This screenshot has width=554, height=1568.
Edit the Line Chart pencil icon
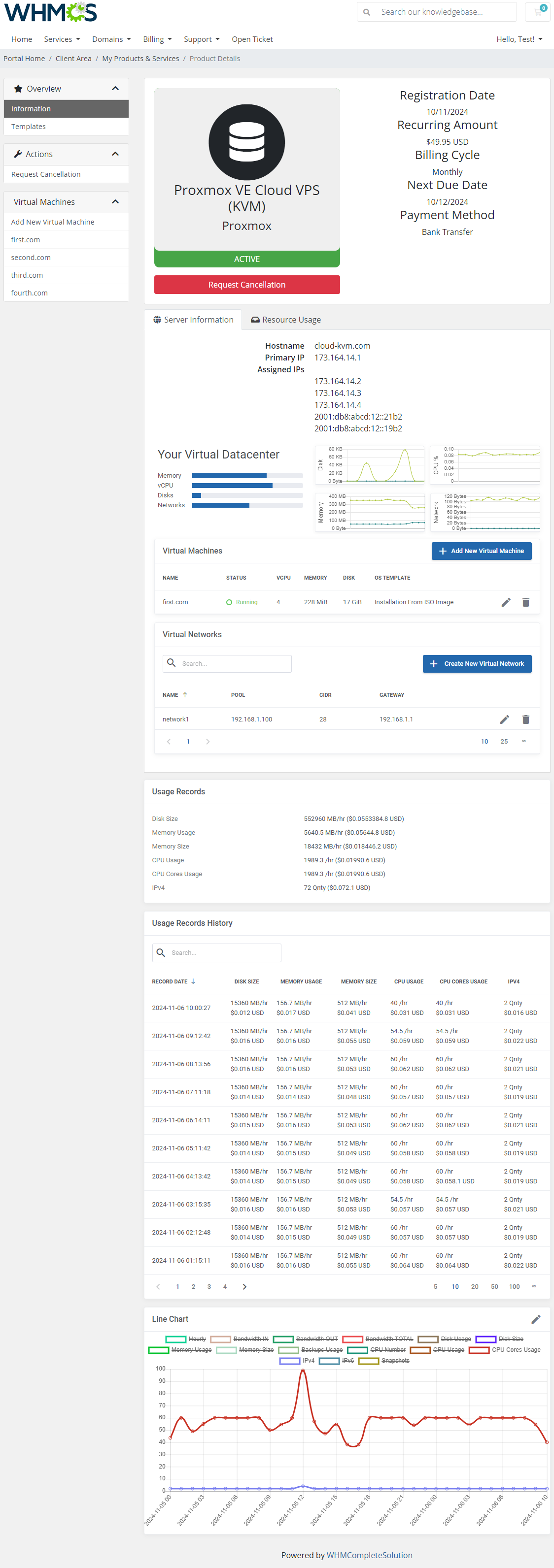pyautogui.click(x=536, y=1319)
